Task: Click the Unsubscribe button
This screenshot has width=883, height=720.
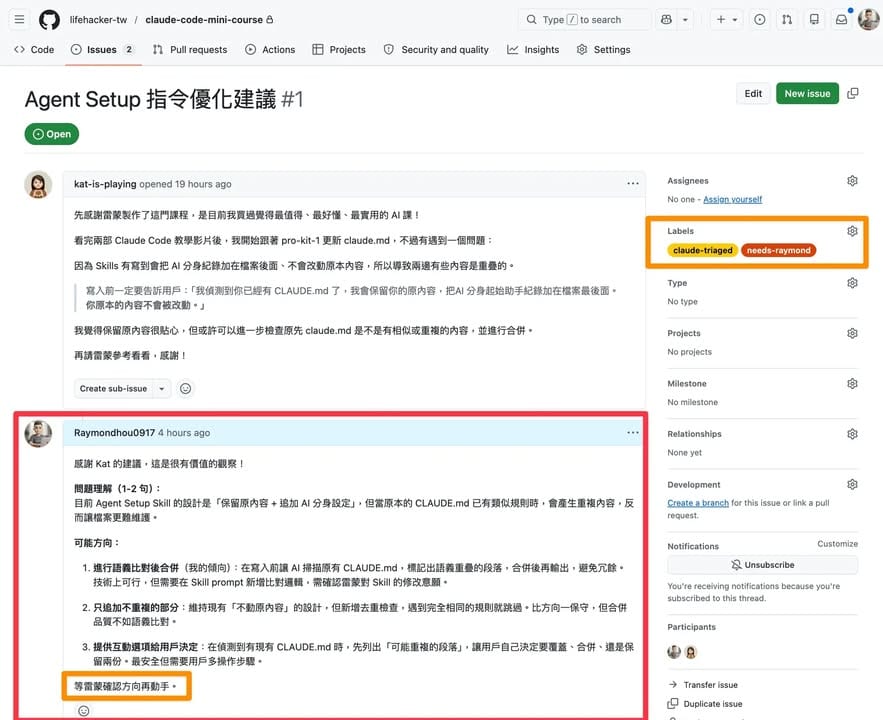Action: pyautogui.click(x=762, y=565)
